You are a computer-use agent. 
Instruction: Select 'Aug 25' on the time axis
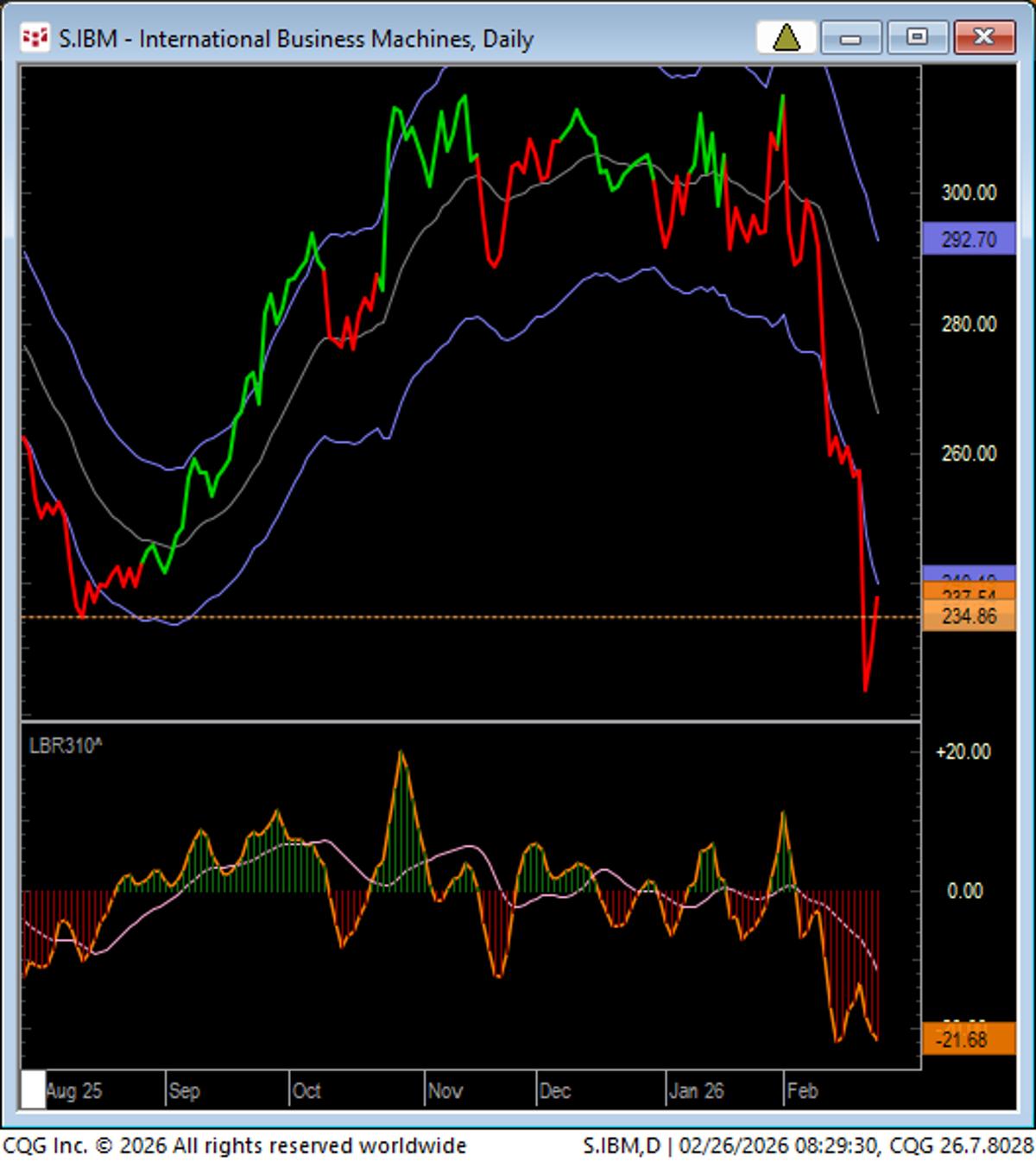point(76,1090)
